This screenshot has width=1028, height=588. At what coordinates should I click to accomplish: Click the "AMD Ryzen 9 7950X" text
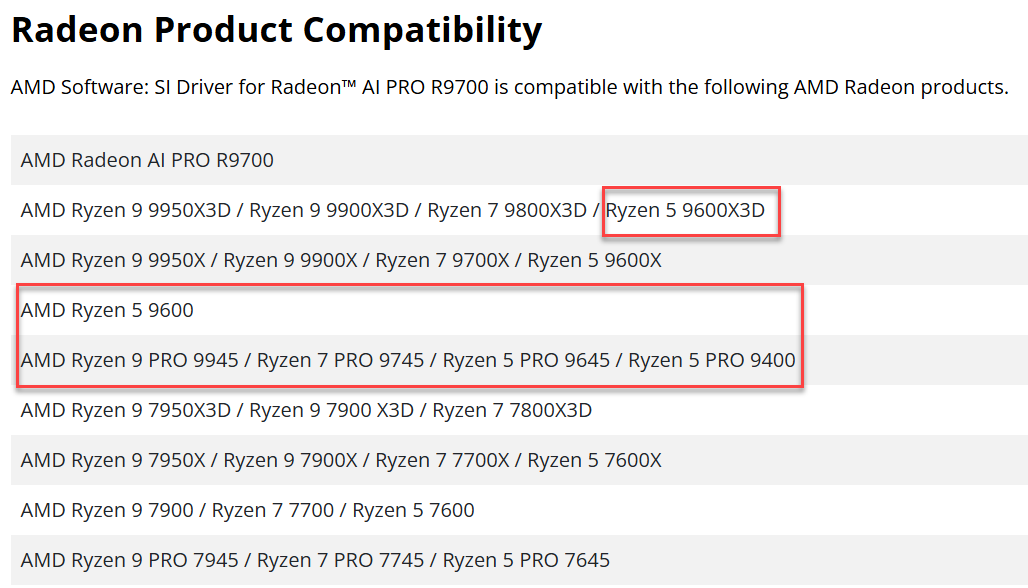113,460
